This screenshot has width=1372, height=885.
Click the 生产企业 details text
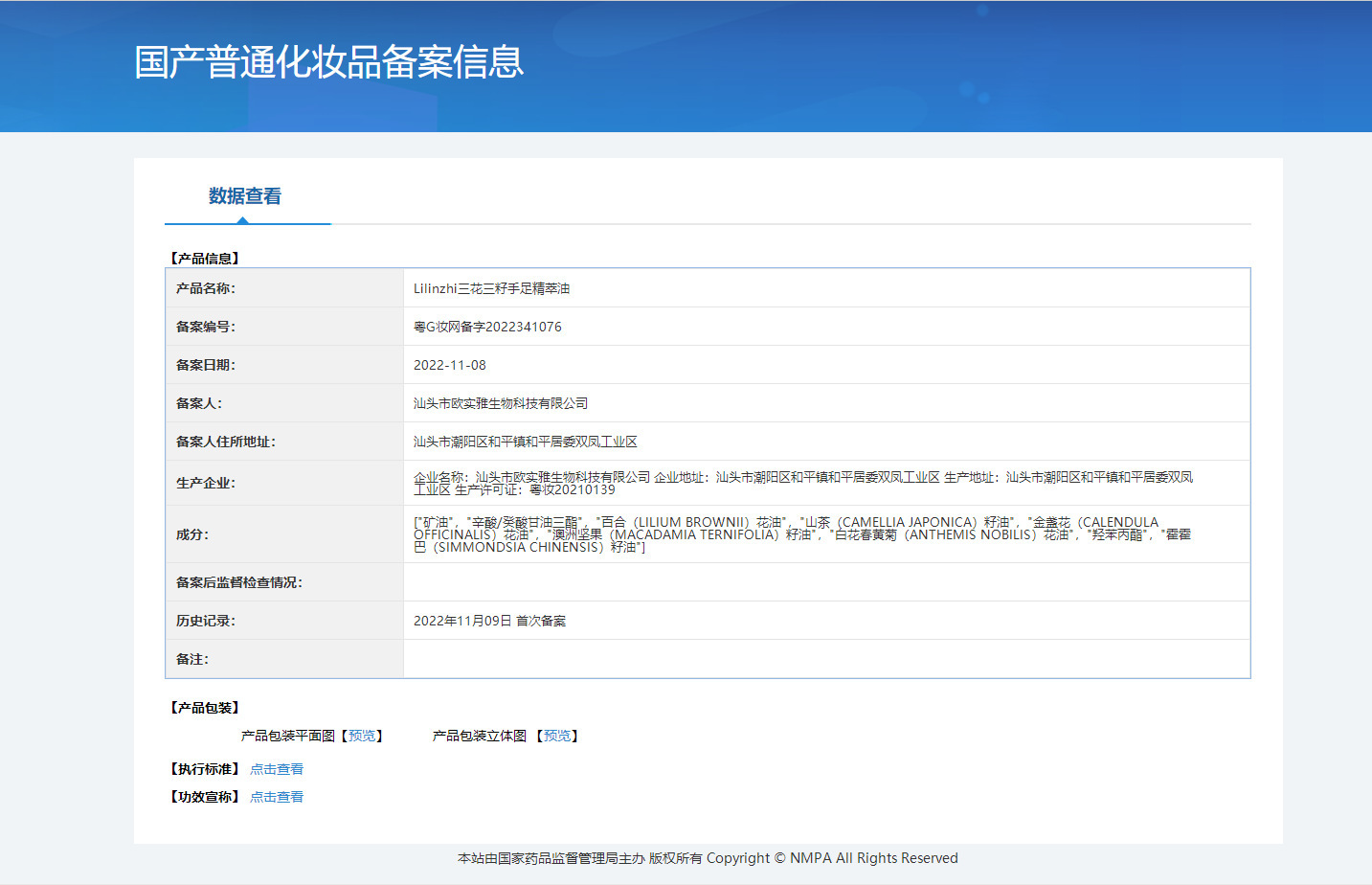click(802, 483)
